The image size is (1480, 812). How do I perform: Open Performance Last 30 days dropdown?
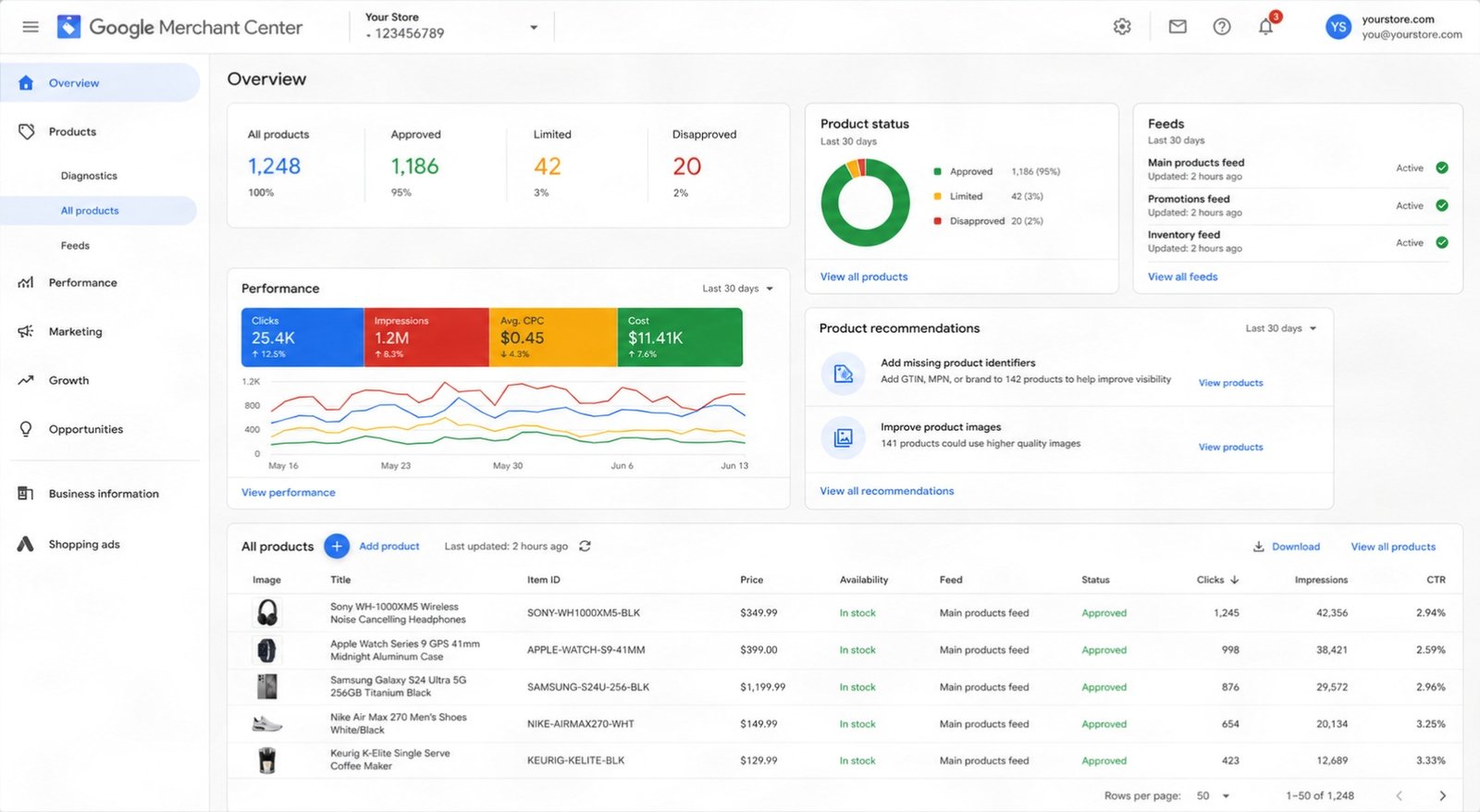[x=737, y=289]
